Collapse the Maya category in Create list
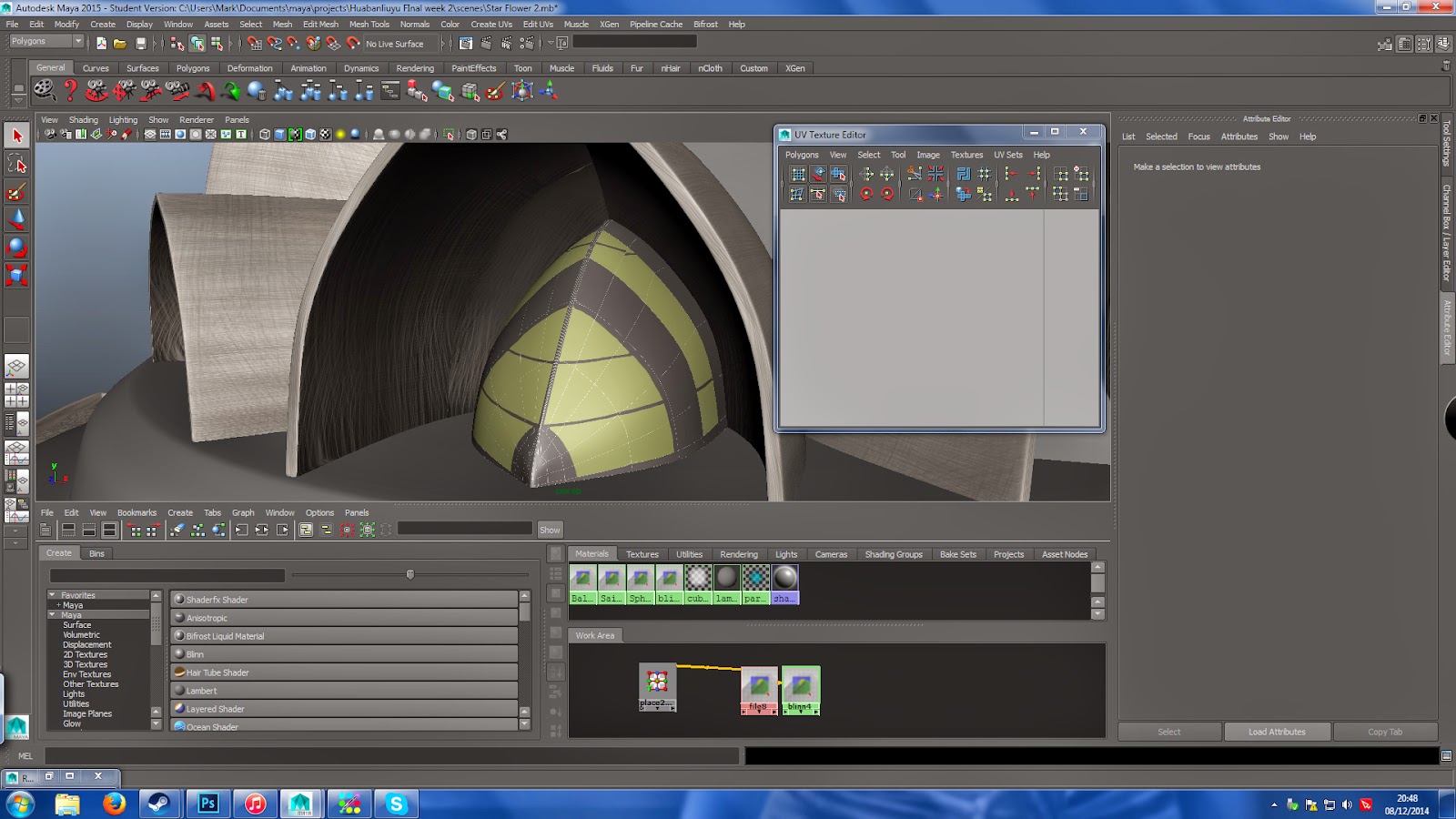This screenshot has height=819, width=1456. (x=52, y=615)
